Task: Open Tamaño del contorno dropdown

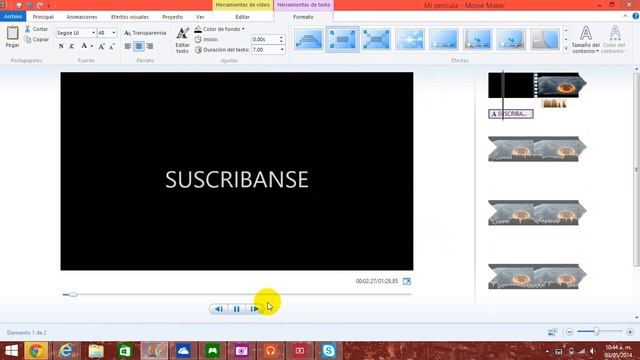Action: coord(586,40)
